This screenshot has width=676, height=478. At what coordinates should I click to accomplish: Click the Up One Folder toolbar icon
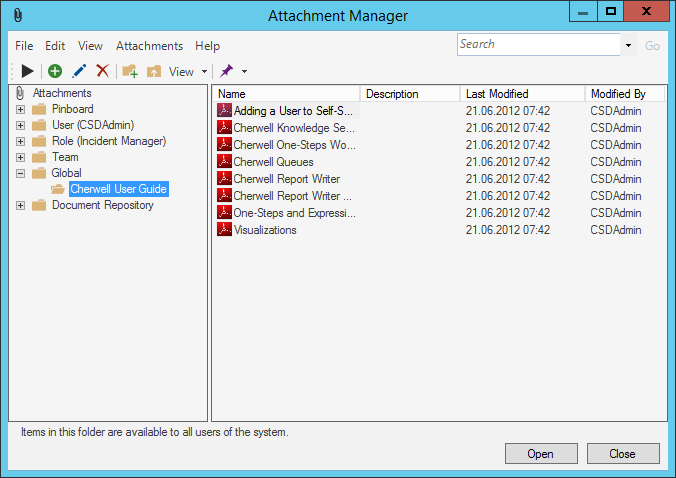click(154, 71)
